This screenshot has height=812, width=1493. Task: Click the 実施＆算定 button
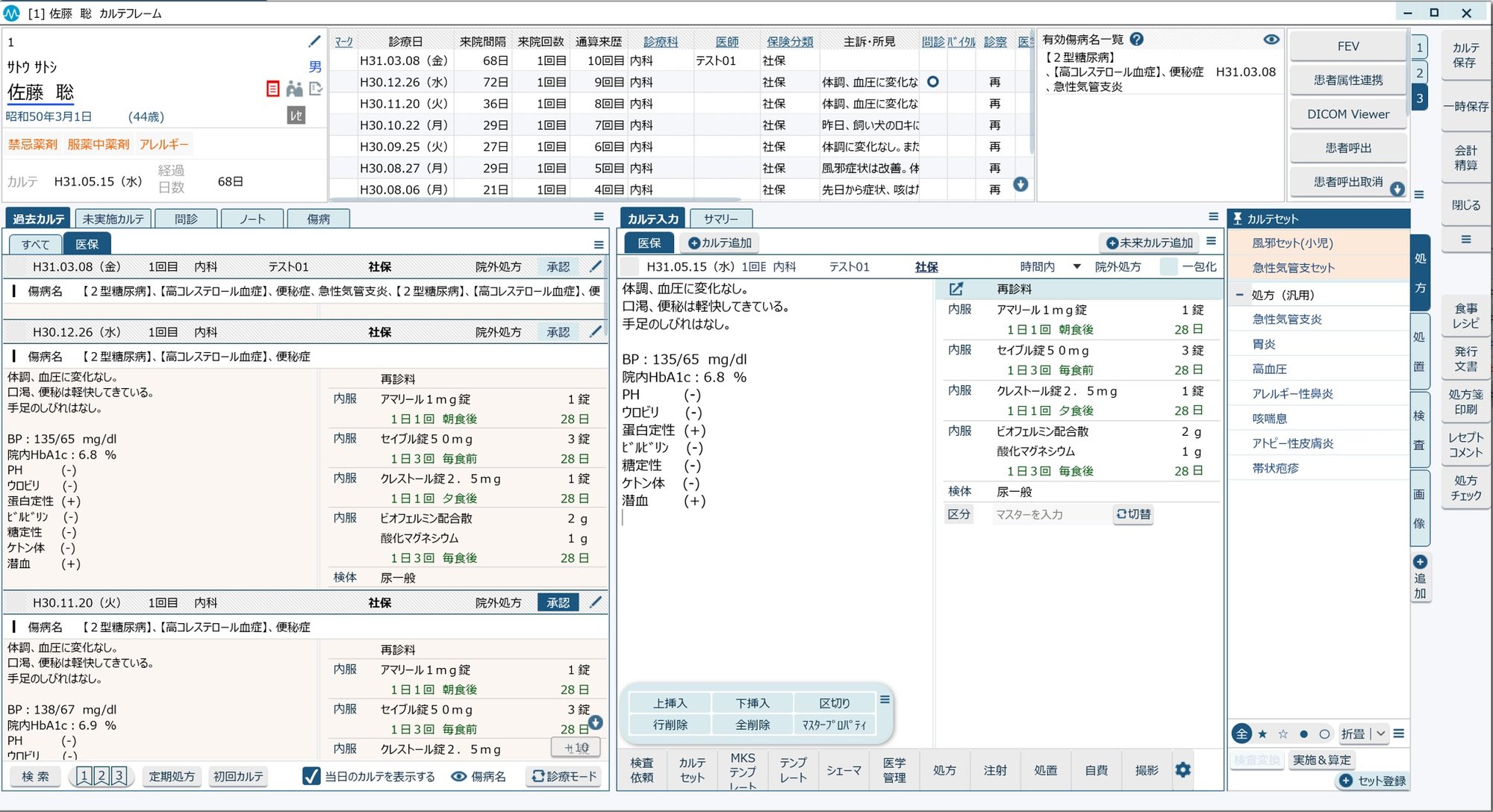tap(1321, 760)
